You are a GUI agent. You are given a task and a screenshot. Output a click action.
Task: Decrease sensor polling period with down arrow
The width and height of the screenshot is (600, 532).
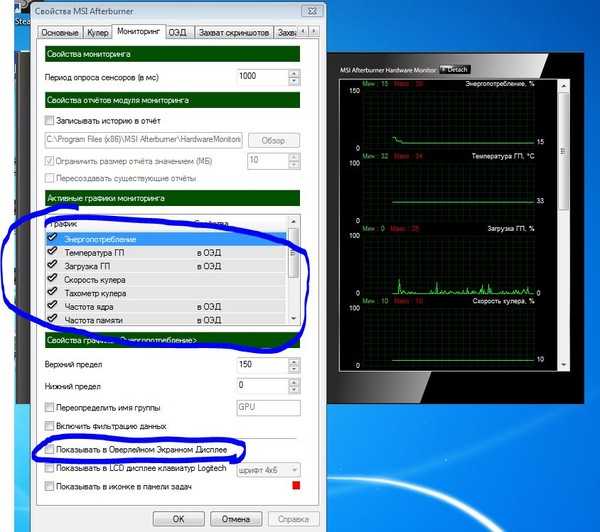[294, 81]
